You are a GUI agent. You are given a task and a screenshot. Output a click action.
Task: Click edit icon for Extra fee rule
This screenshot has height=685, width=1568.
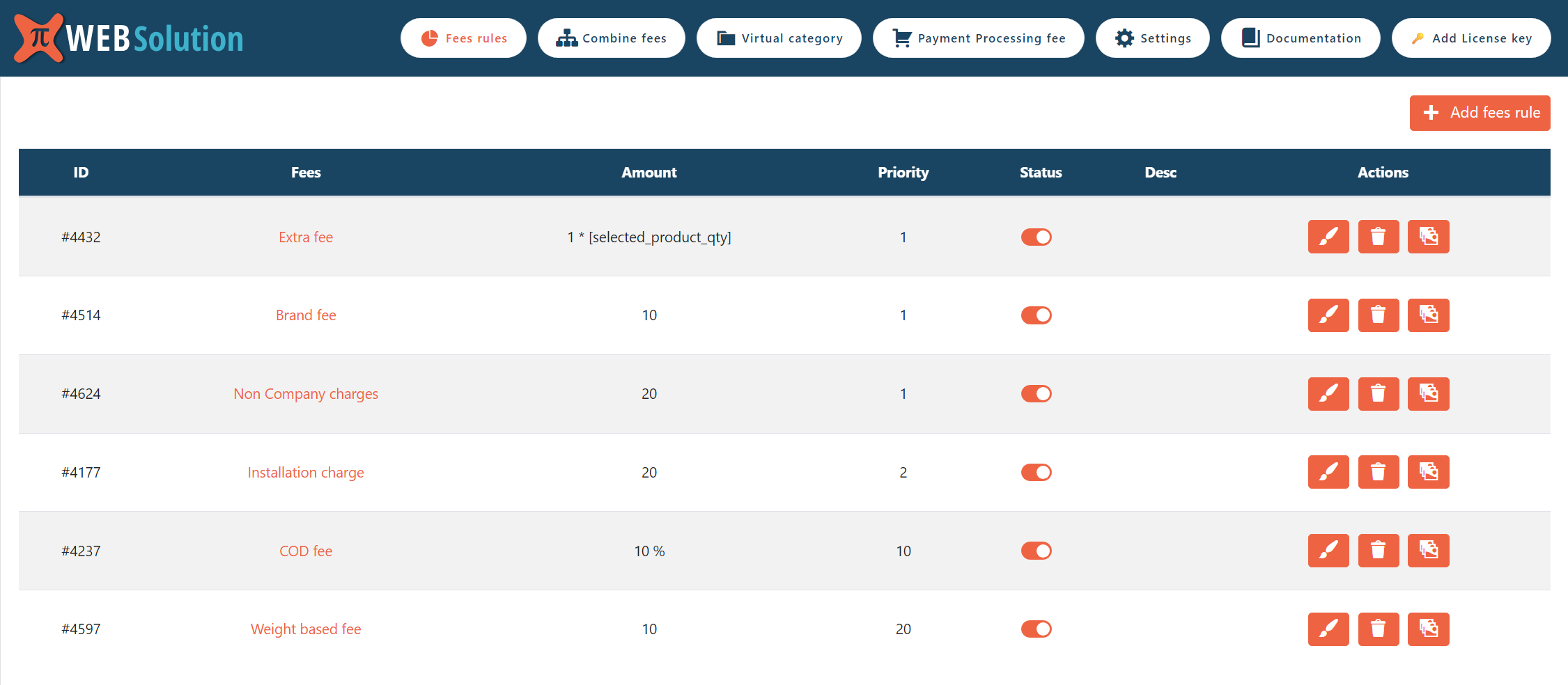coord(1328,237)
